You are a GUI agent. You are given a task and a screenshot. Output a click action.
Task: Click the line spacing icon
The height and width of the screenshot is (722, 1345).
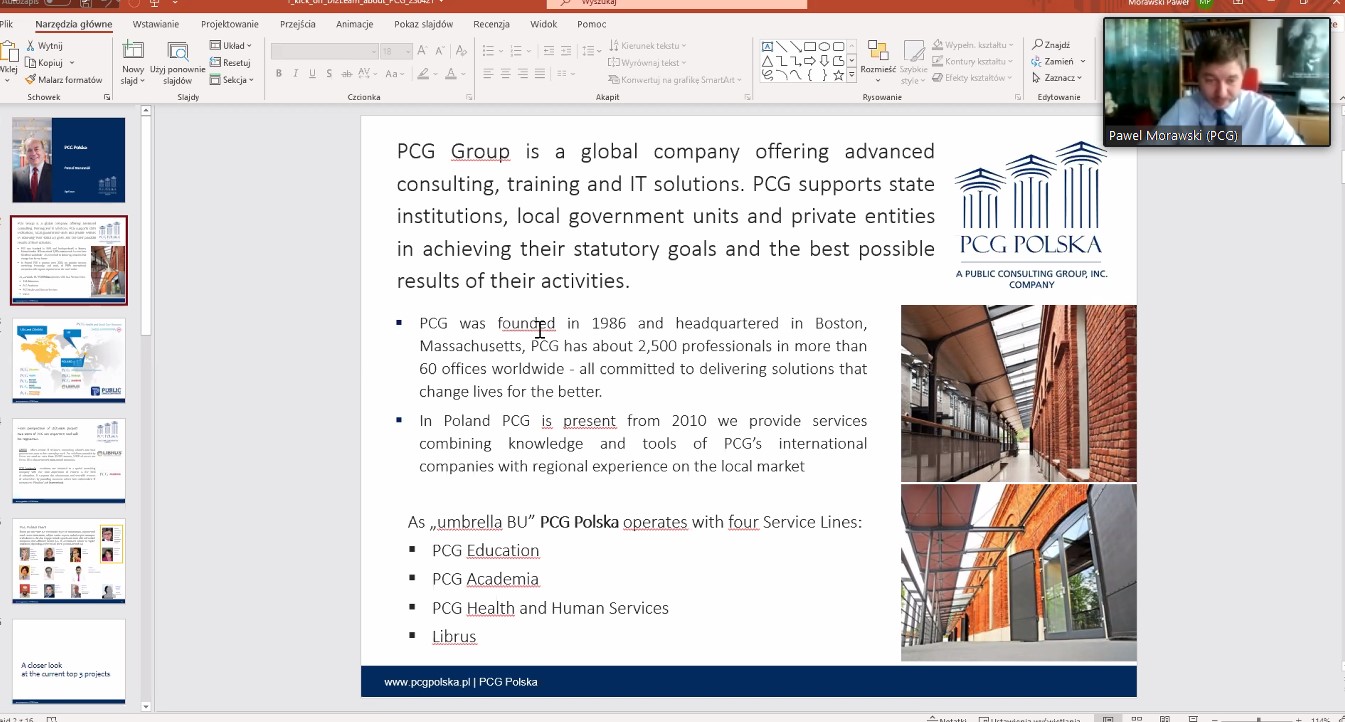(588, 51)
